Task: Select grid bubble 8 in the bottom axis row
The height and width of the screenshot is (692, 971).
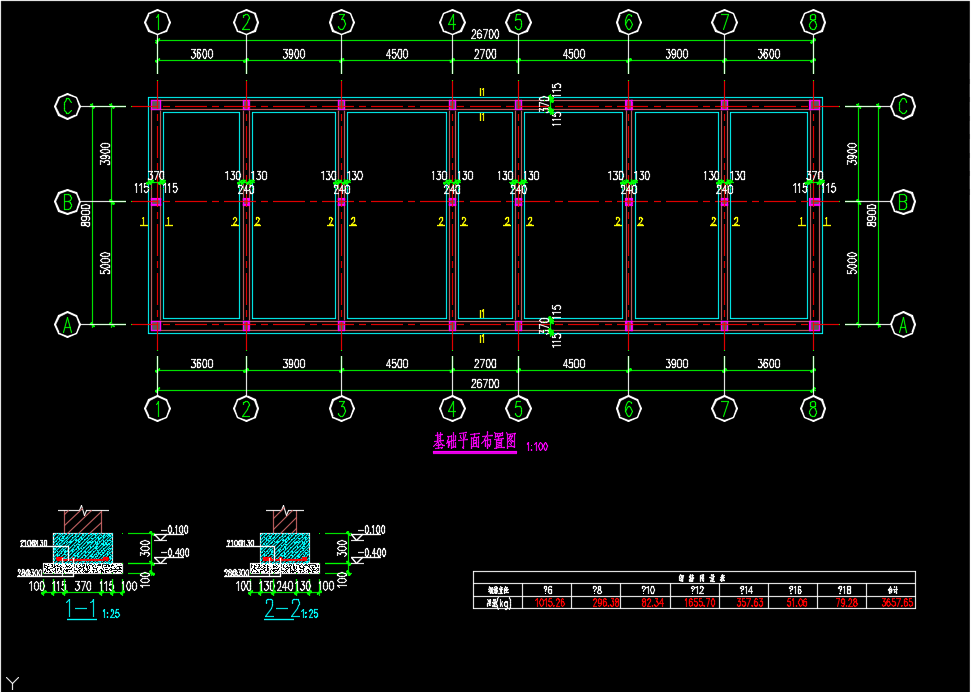Action: point(813,408)
